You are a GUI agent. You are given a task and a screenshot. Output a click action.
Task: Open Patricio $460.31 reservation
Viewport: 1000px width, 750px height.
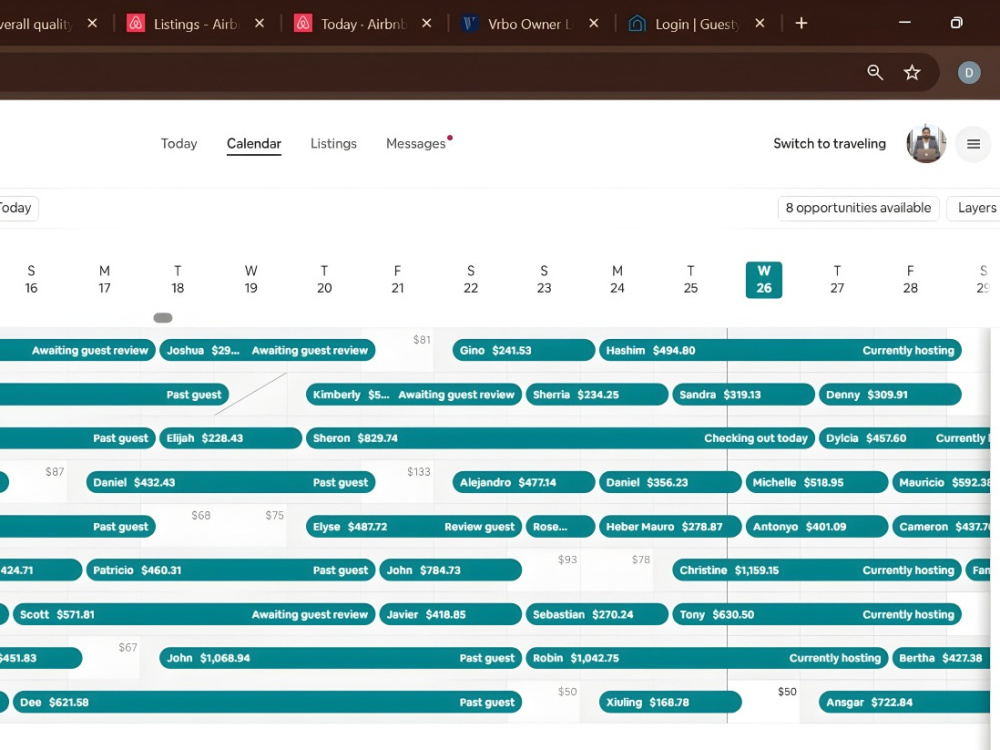pos(230,570)
